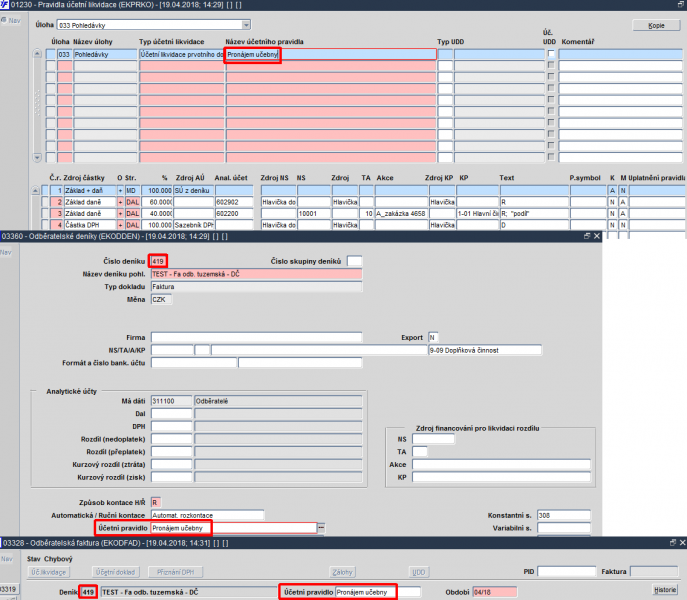Click the Zálohy button
The height and width of the screenshot is (600, 687).
pyautogui.click(x=342, y=572)
